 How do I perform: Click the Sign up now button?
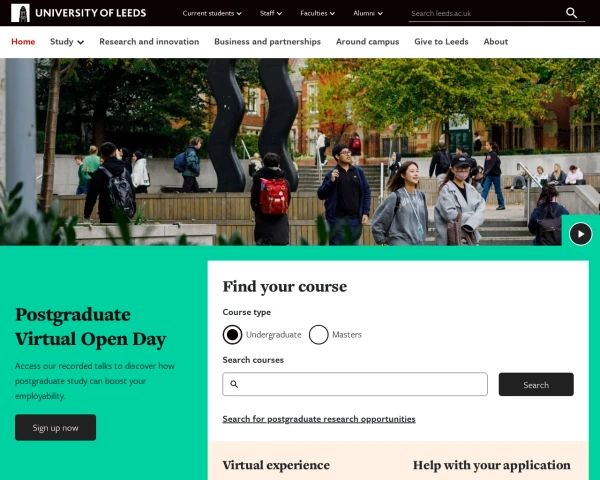click(x=55, y=428)
